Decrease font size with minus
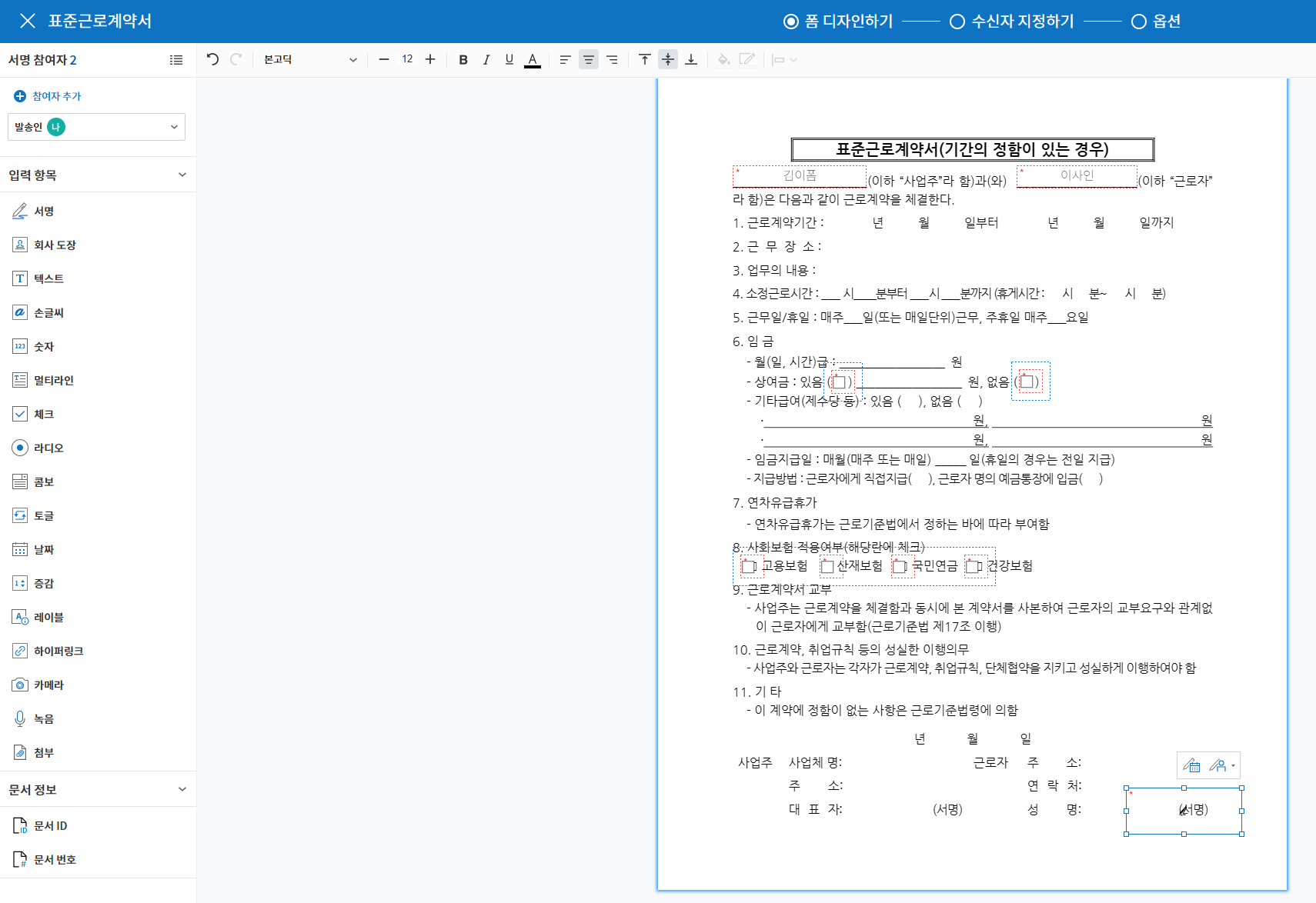Screen dimensions: 1316x903 [384, 59]
